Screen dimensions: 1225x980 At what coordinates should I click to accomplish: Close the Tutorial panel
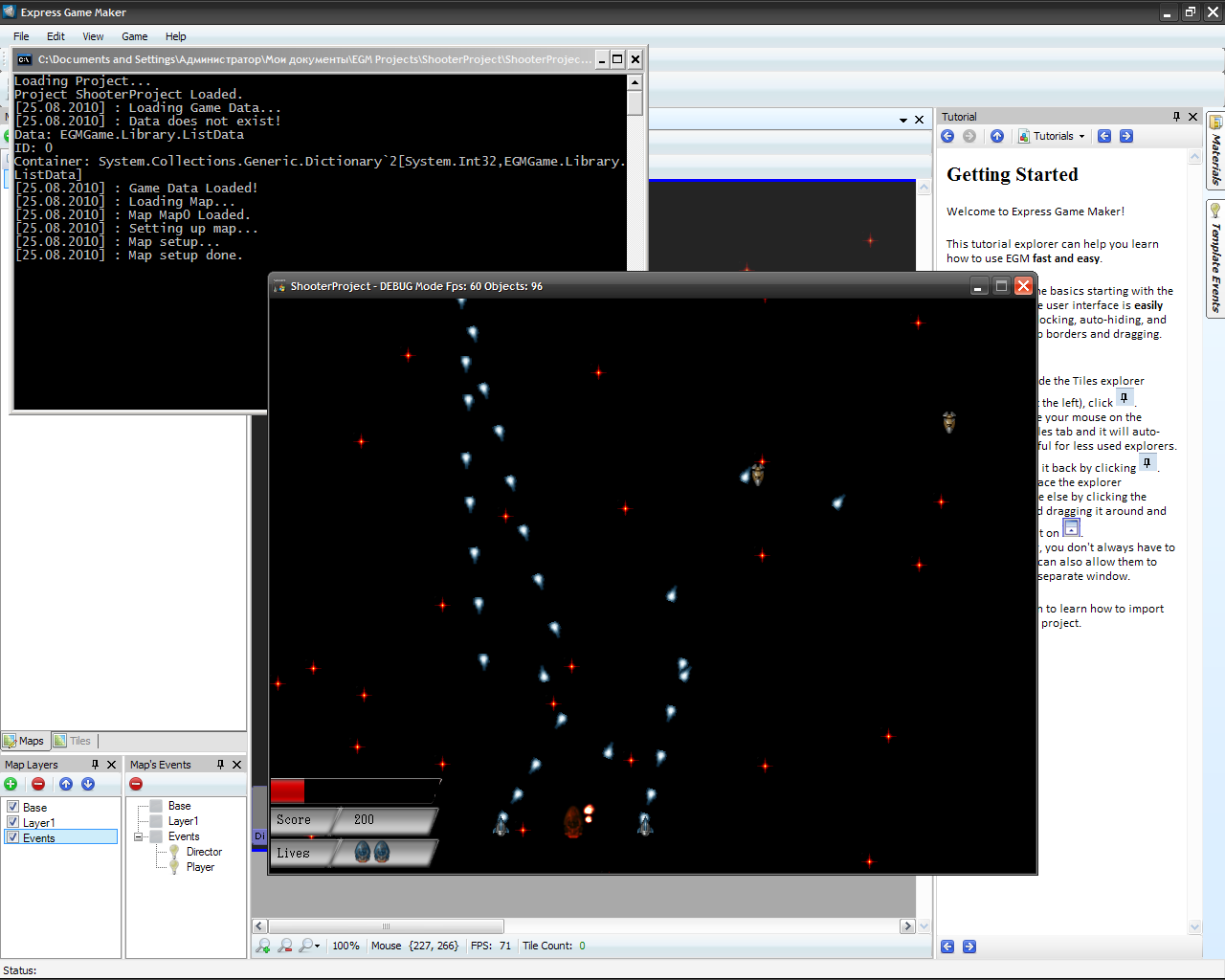(1193, 117)
